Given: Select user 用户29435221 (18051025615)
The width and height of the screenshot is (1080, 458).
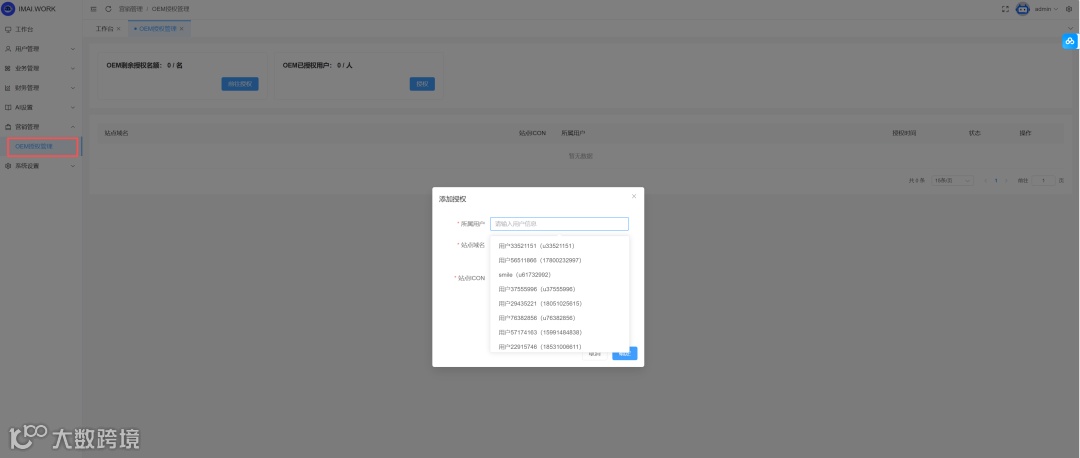Looking at the screenshot, I should [x=559, y=303].
